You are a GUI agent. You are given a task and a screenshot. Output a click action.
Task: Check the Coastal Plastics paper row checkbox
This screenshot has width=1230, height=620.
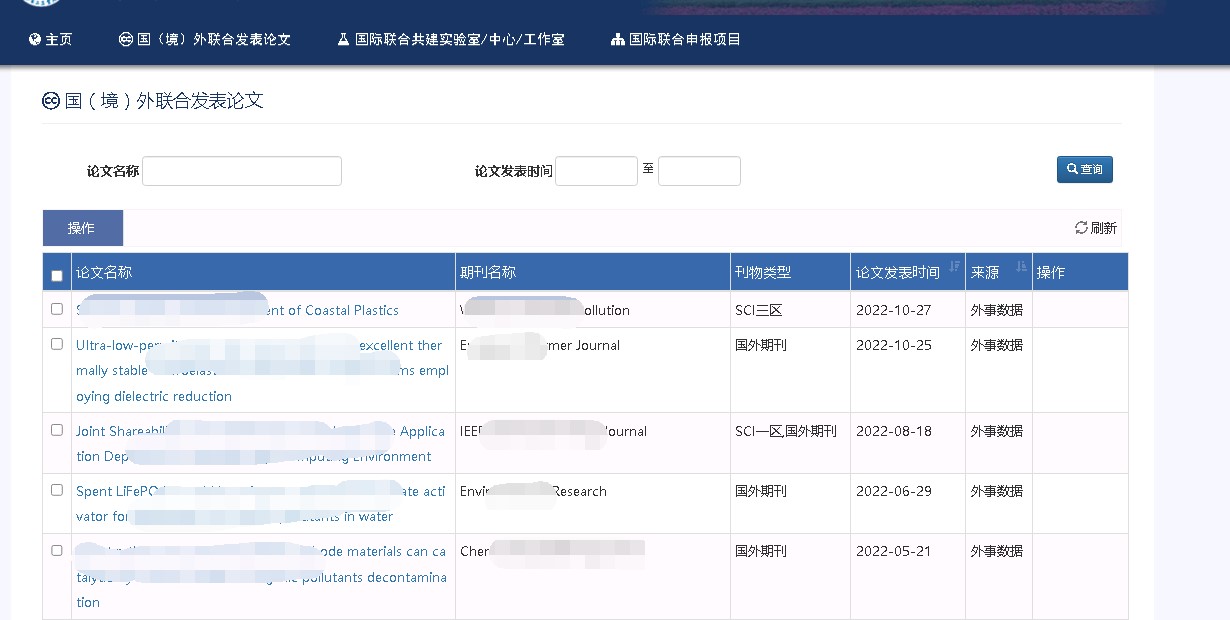point(57,309)
